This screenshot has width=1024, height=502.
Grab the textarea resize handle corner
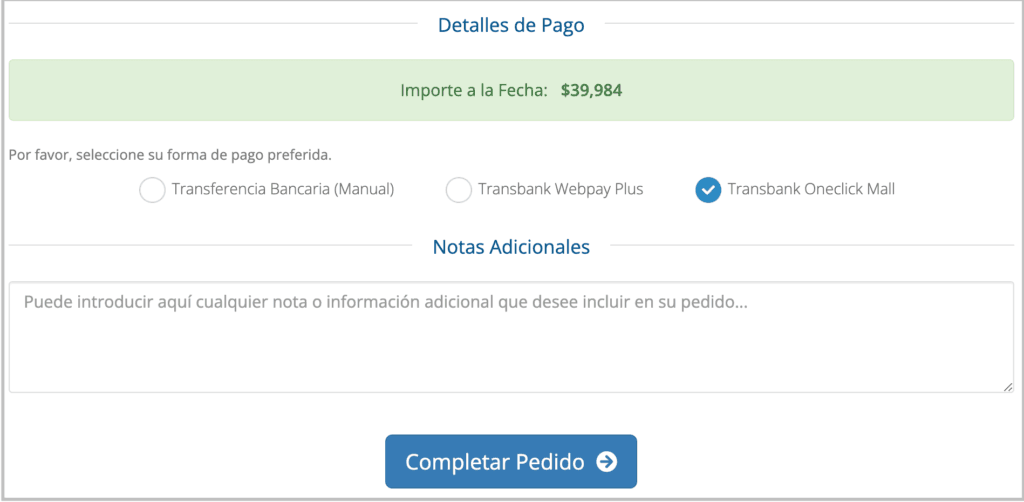(x=1007, y=386)
